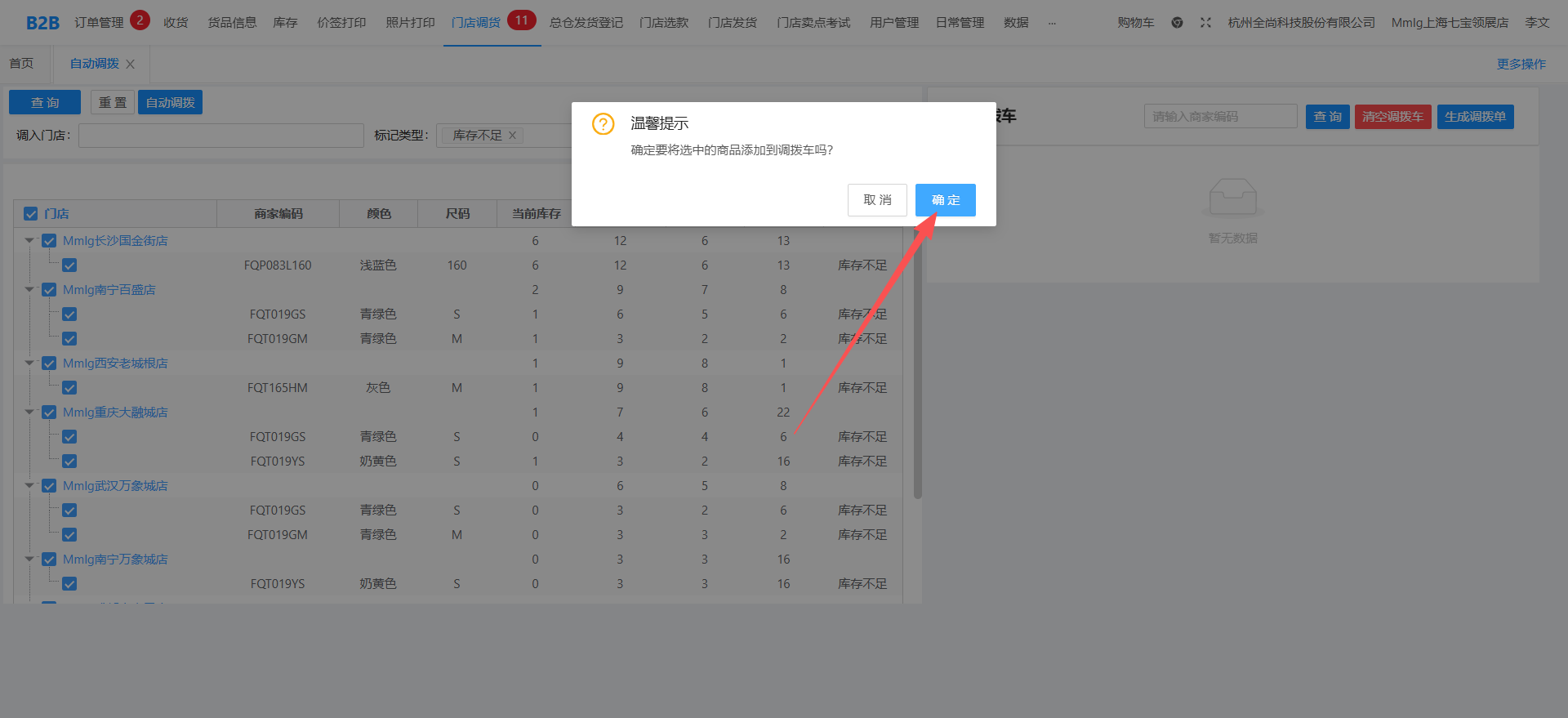
Task: Click the 调入门店 input field
Action: [x=220, y=136]
